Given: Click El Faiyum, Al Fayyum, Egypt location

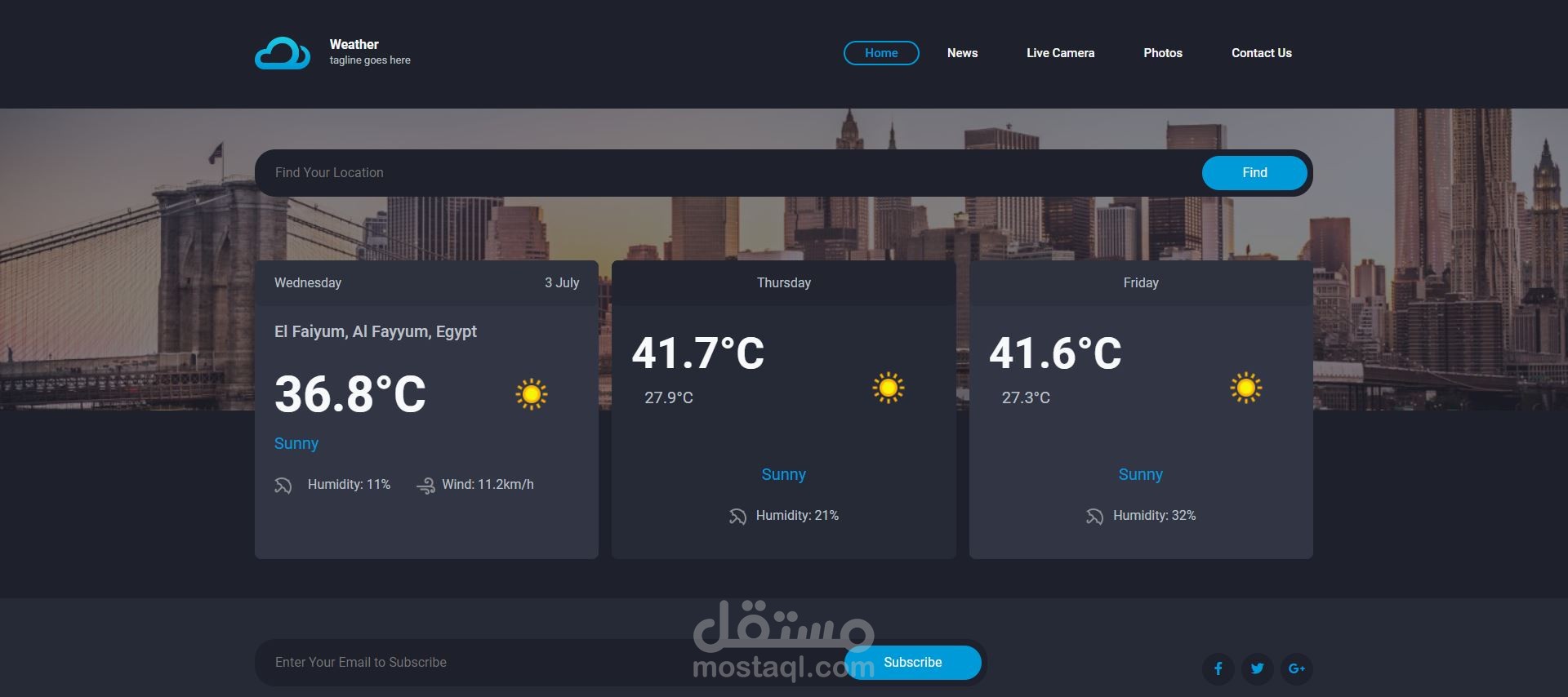Looking at the screenshot, I should (376, 332).
